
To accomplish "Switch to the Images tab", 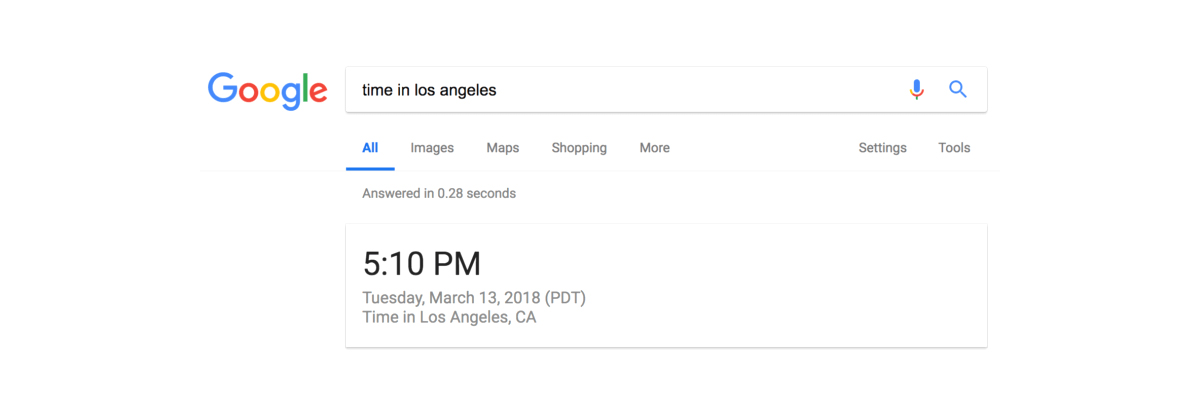I will point(432,148).
